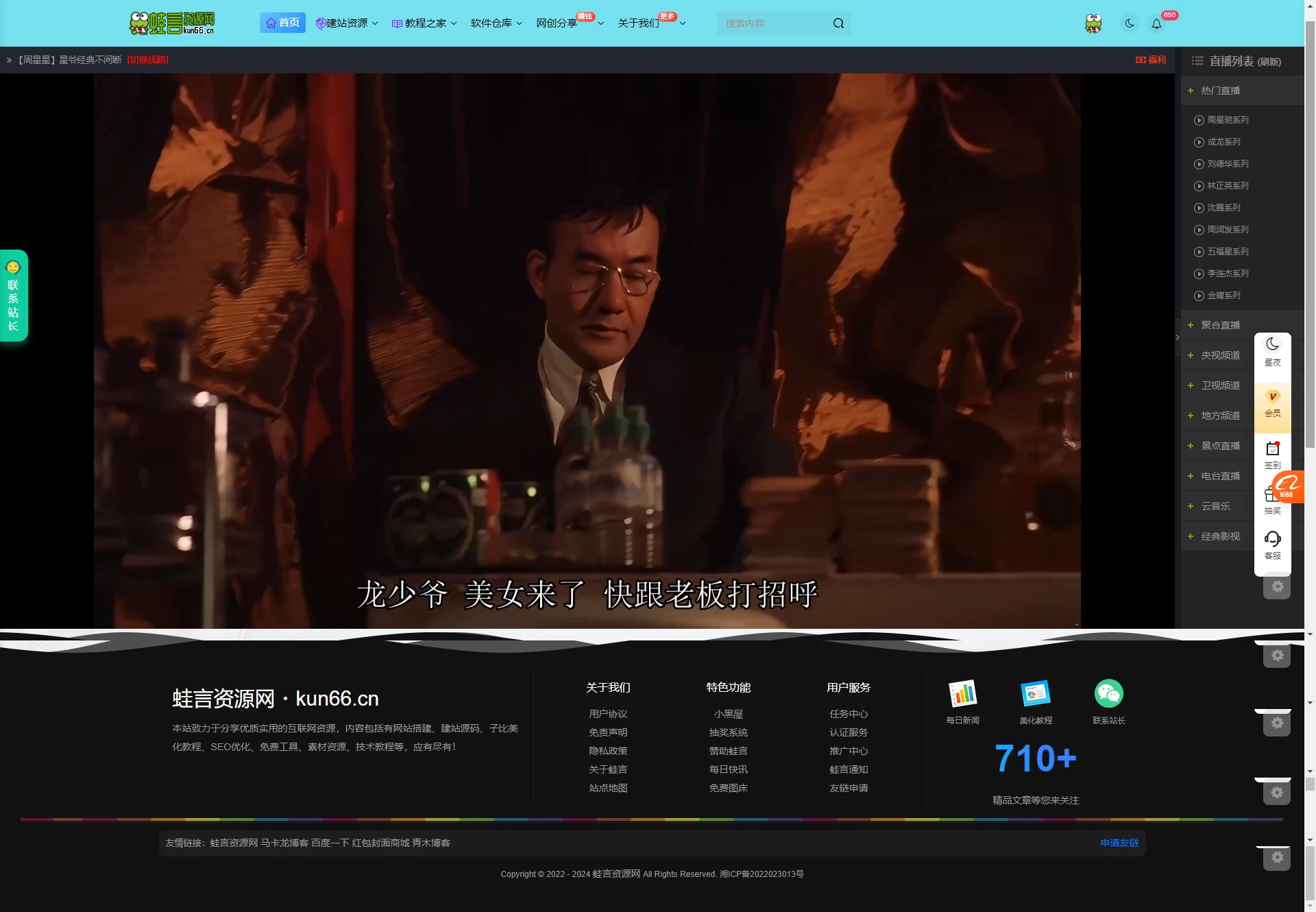Toggle dark mode moon icon in header
The image size is (1316, 912).
[x=1130, y=23]
